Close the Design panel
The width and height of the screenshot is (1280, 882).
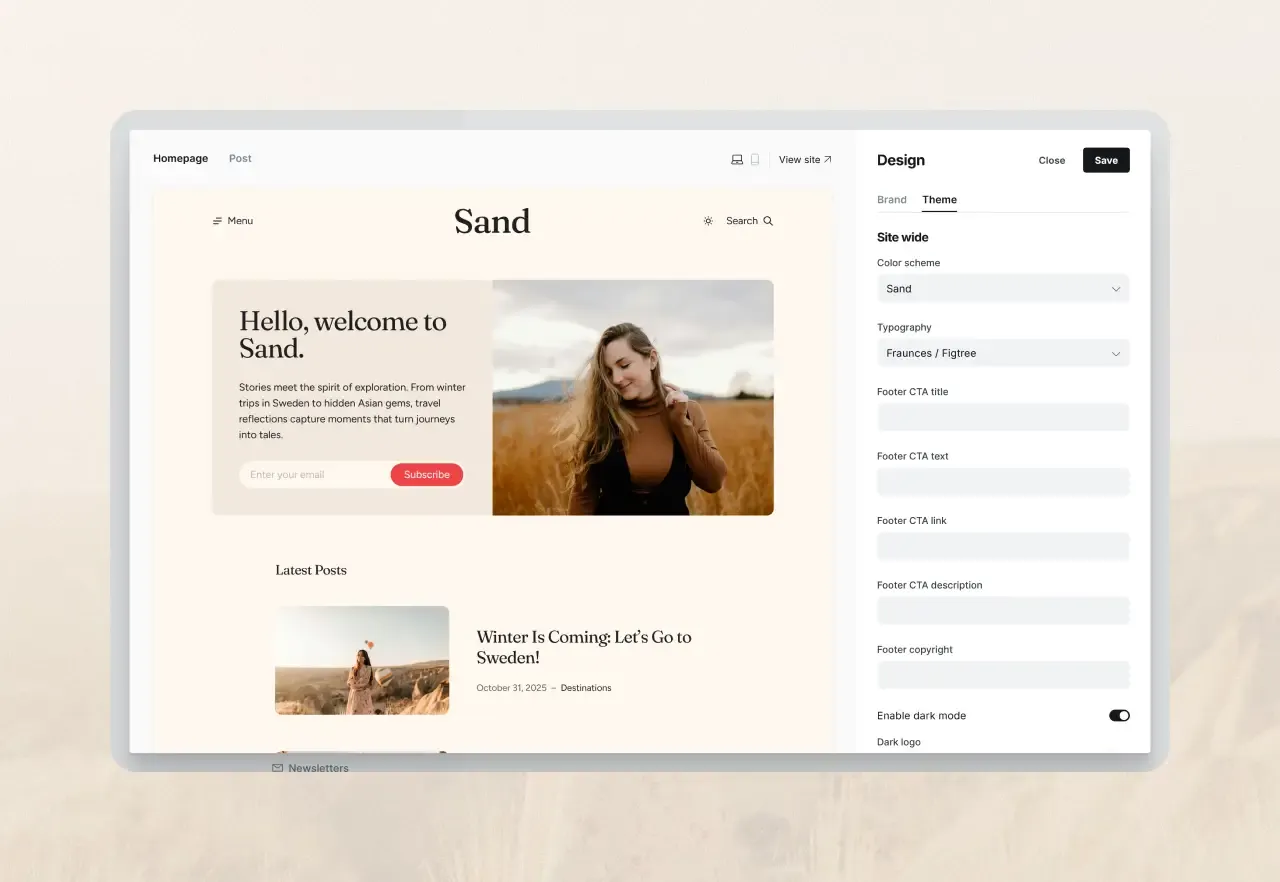[1051, 160]
